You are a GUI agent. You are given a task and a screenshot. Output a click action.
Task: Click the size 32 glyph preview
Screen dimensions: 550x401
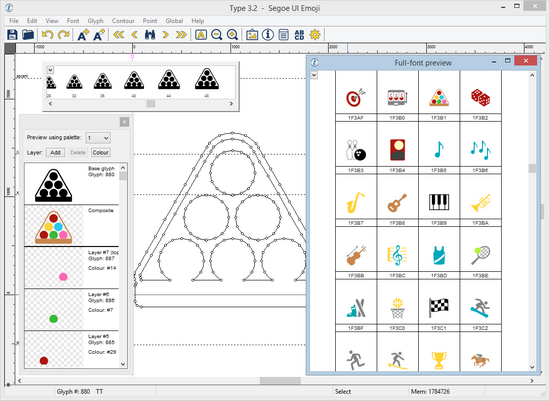click(x=74, y=82)
